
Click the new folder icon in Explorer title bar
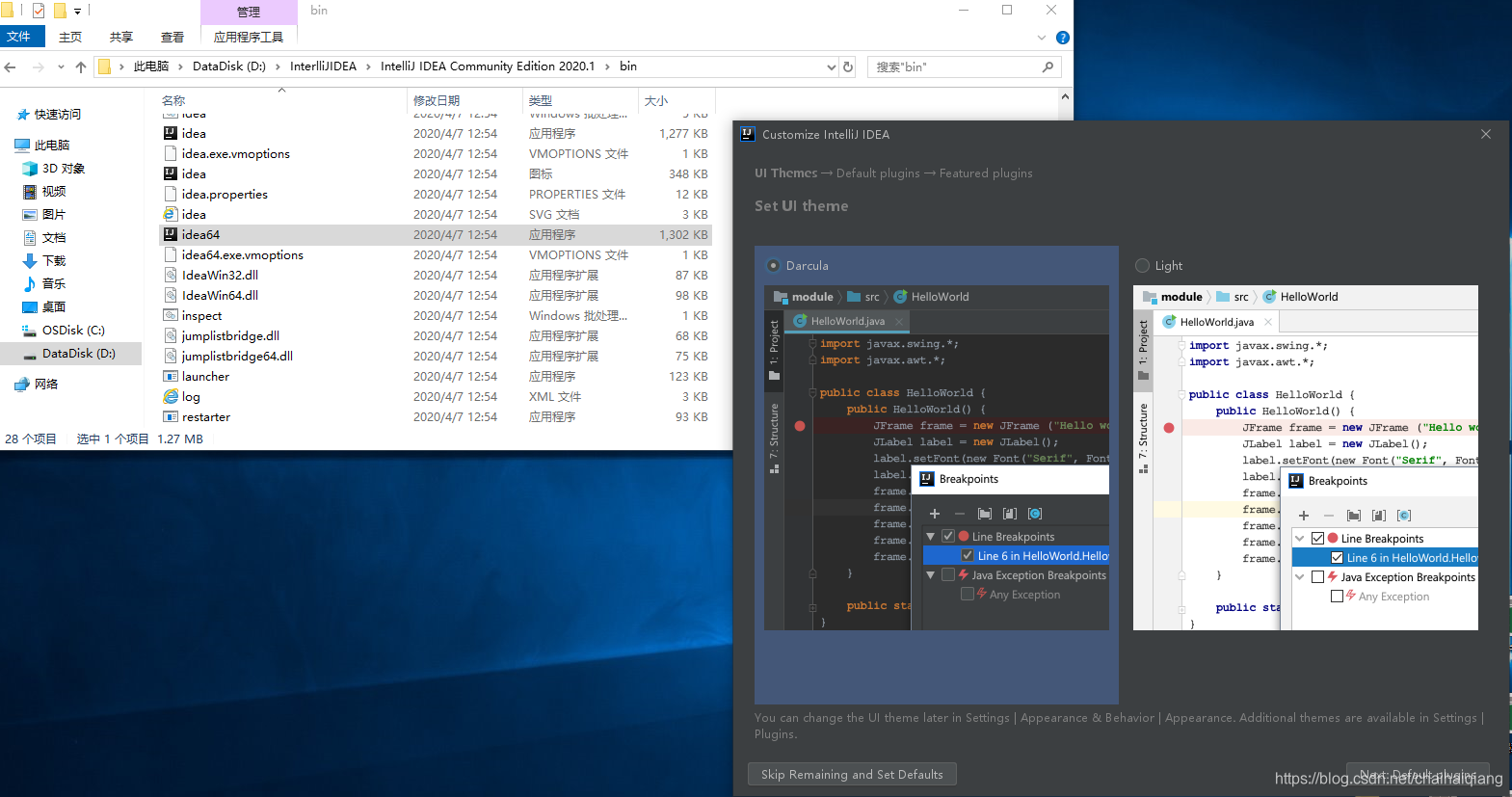point(60,11)
